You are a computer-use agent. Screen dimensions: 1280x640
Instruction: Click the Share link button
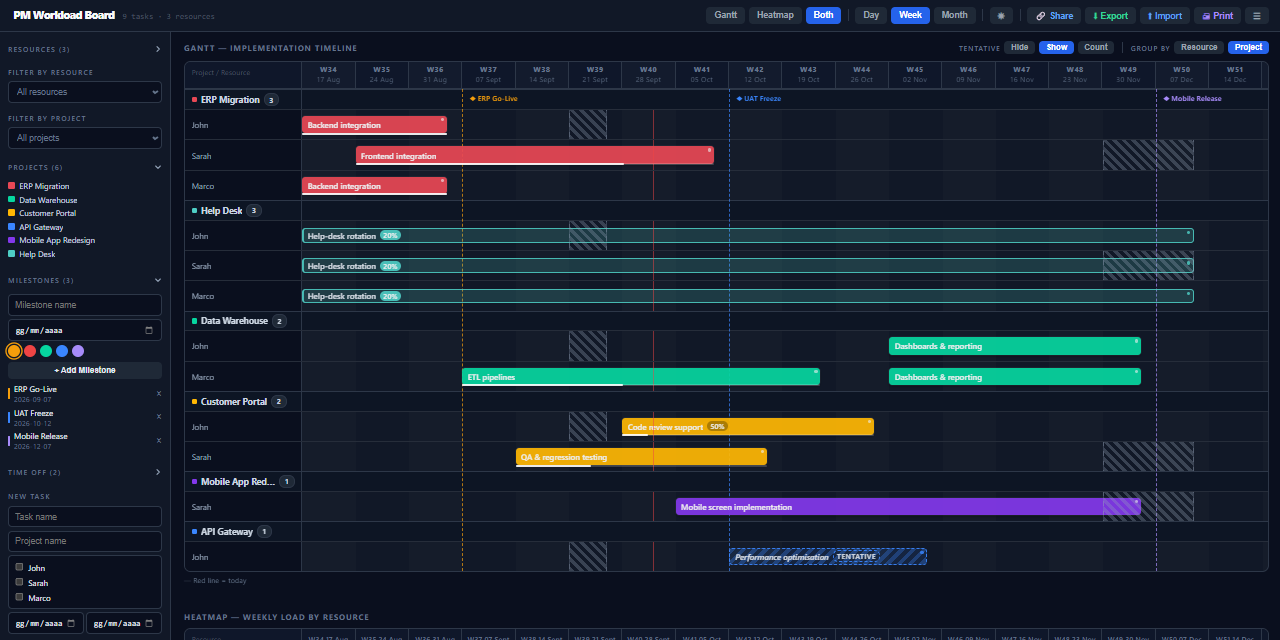pyautogui.click(x=1055, y=15)
